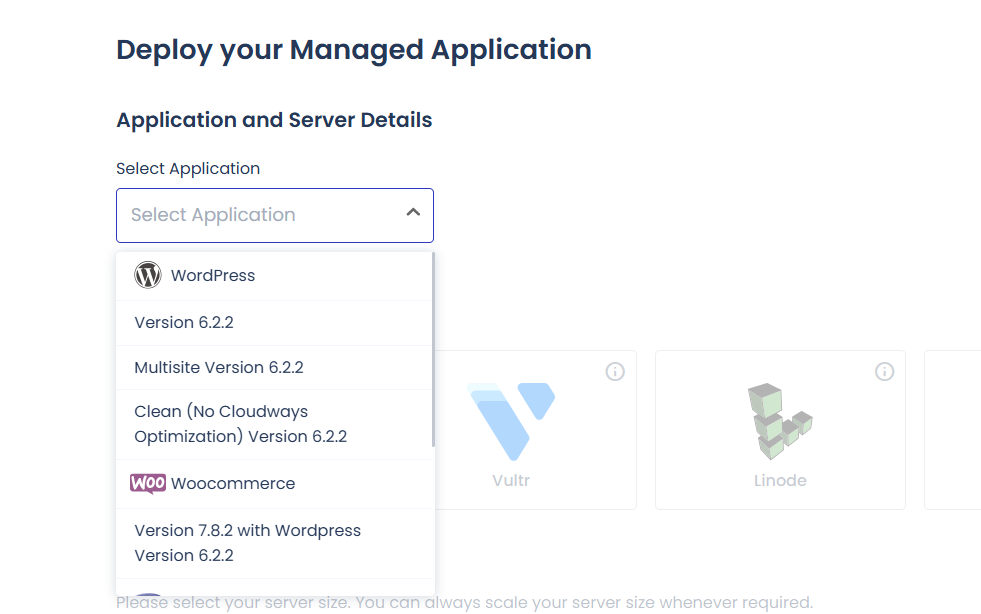Click the WordPress logo icon

[148, 275]
